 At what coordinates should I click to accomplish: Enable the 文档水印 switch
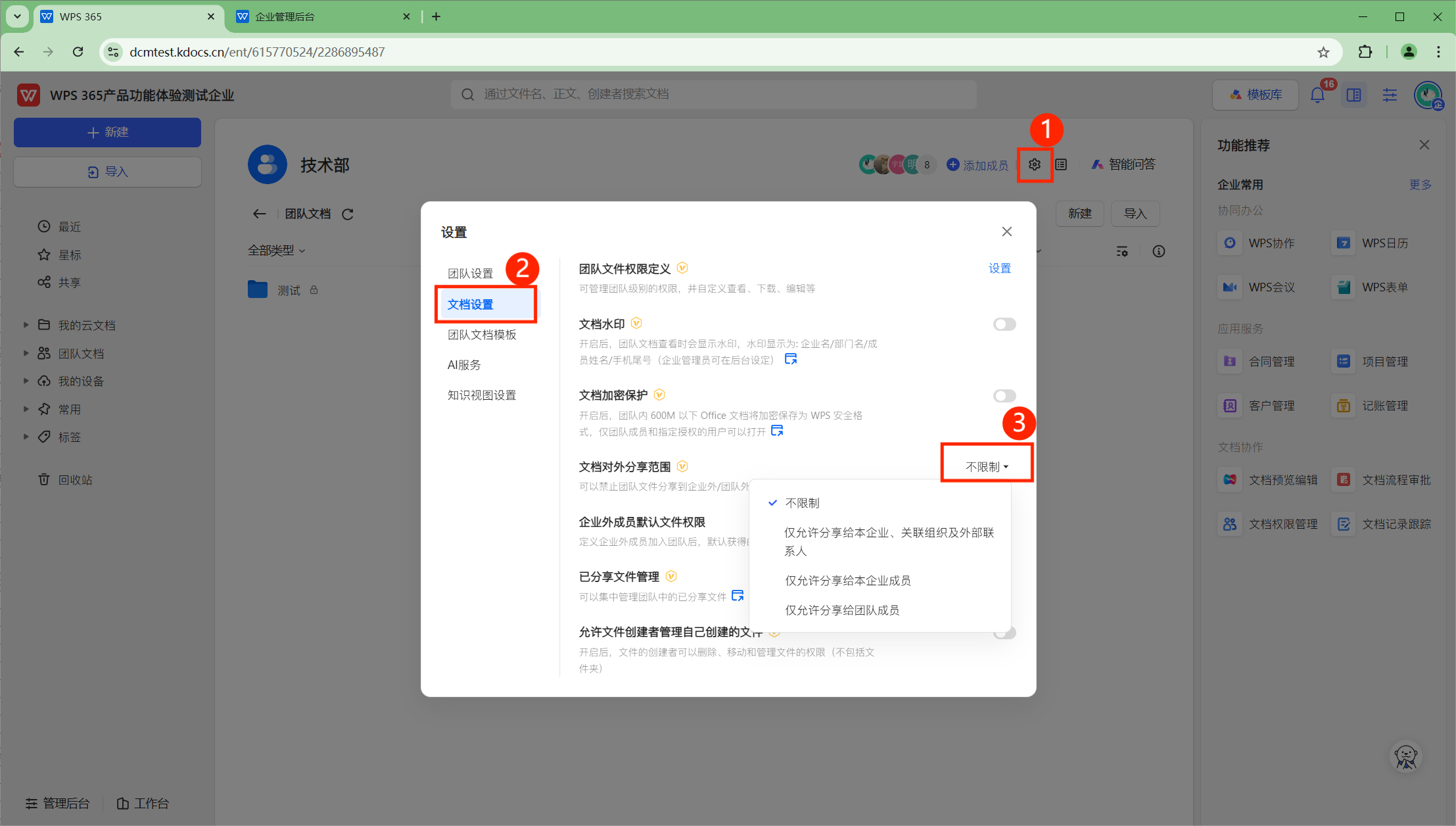coord(1004,324)
